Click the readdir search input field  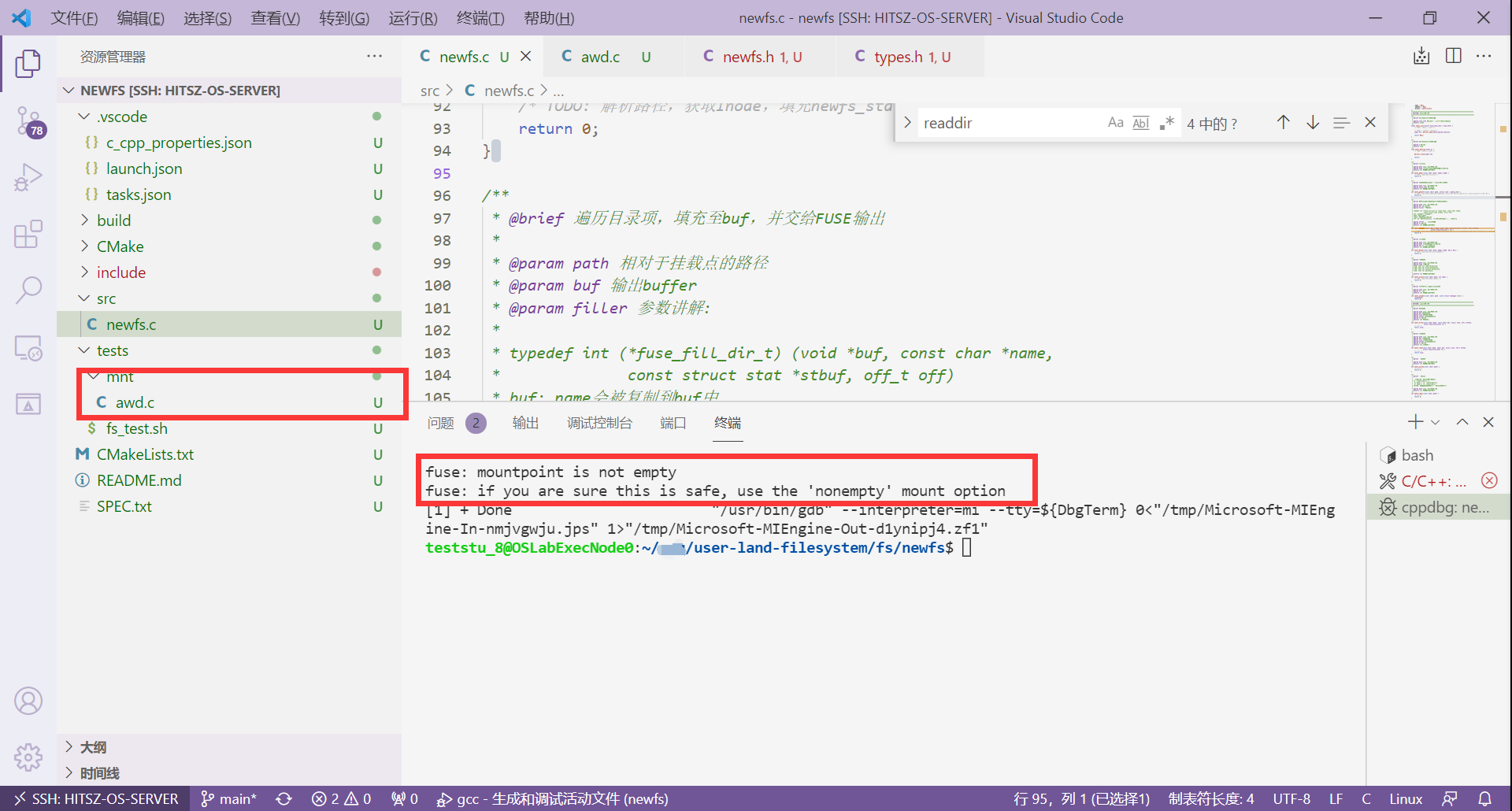(1008, 123)
